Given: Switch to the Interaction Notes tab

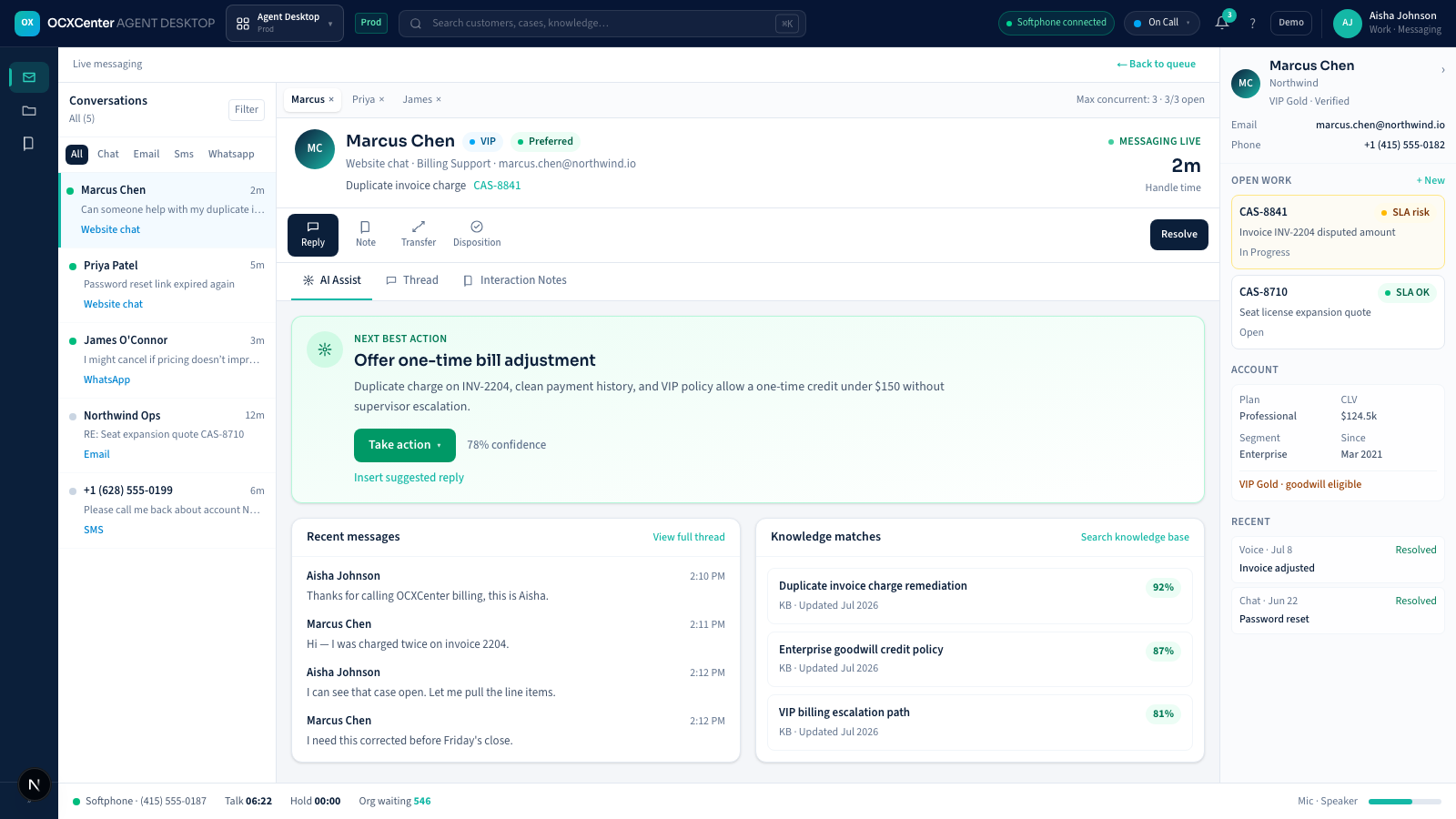Looking at the screenshot, I should tap(515, 280).
